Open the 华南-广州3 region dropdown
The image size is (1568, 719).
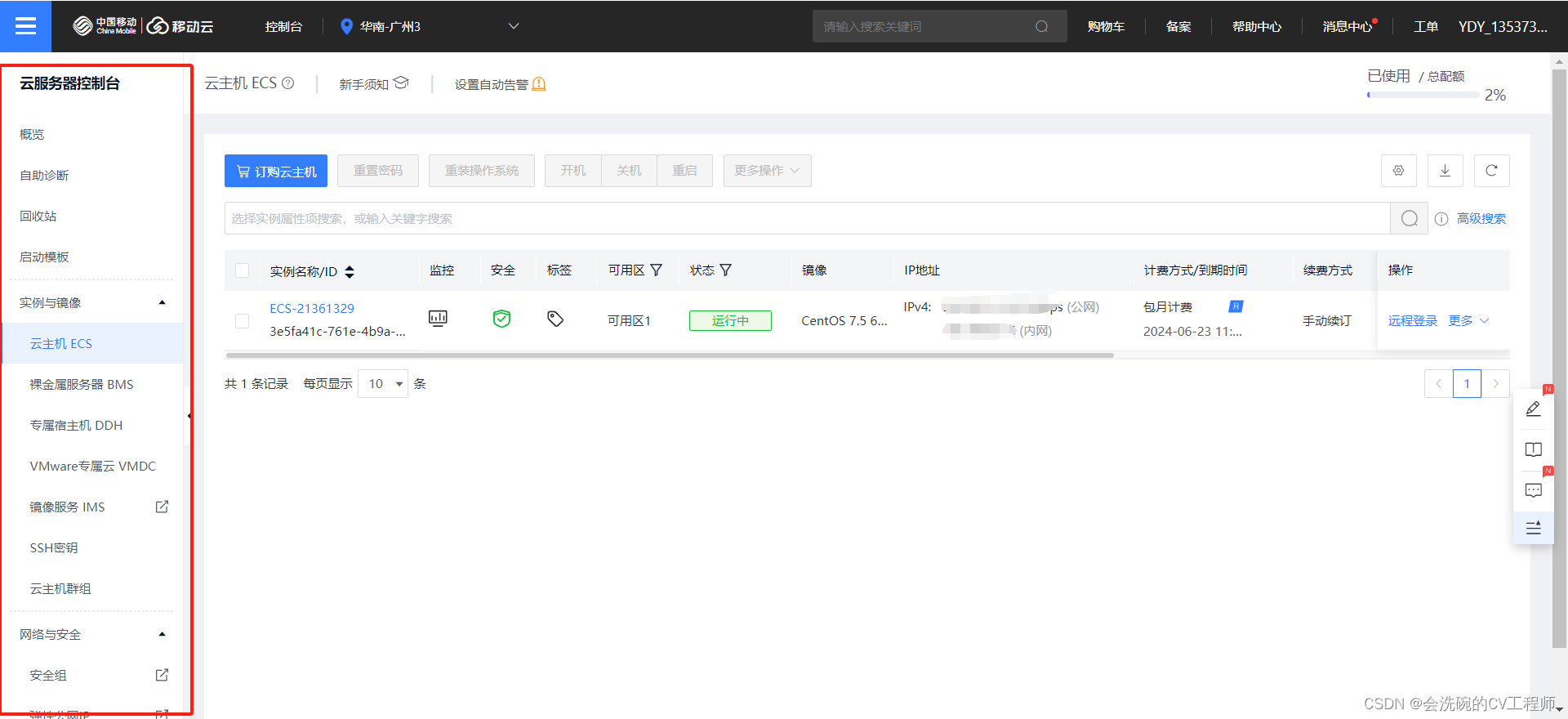point(430,26)
